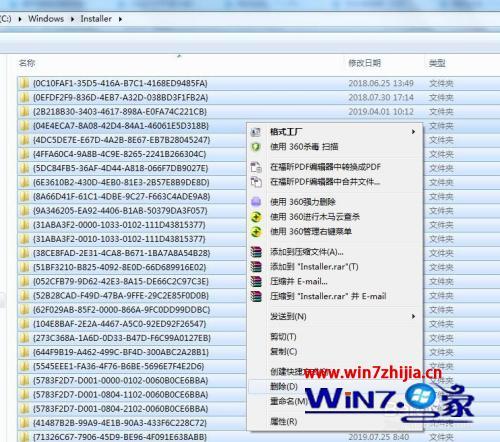This screenshot has height=442, width=500.
Task: Click the 360 木马云查杀 icon
Action: (256, 217)
